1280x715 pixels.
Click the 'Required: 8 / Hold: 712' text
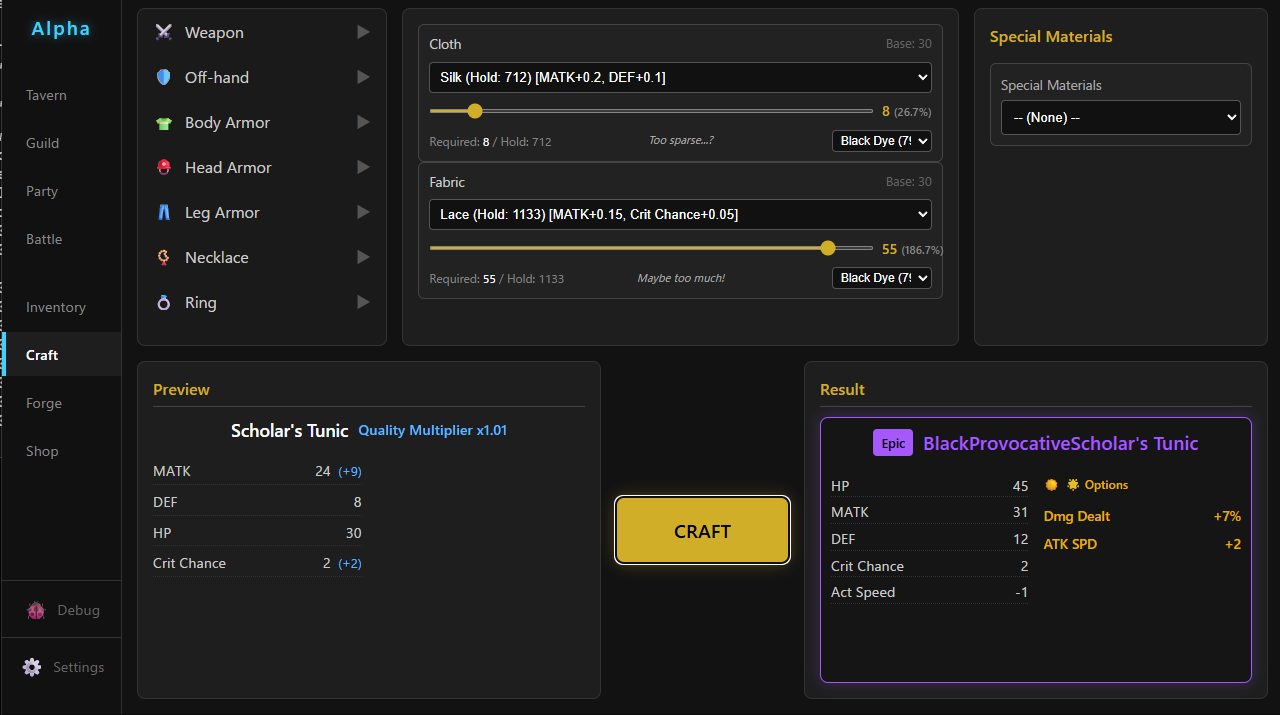pyautogui.click(x=490, y=142)
